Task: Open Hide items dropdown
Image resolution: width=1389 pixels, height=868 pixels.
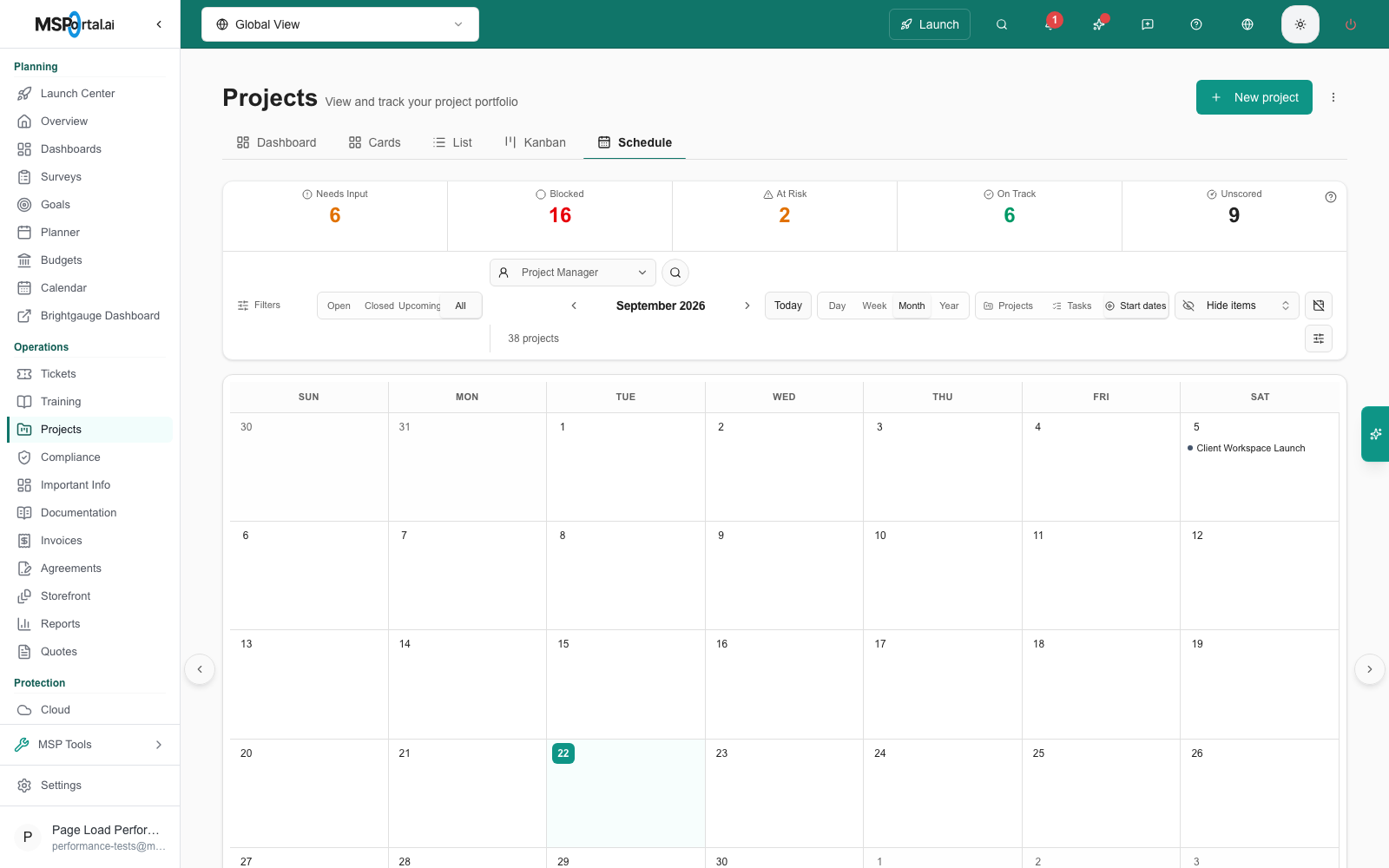Action: (x=1237, y=306)
